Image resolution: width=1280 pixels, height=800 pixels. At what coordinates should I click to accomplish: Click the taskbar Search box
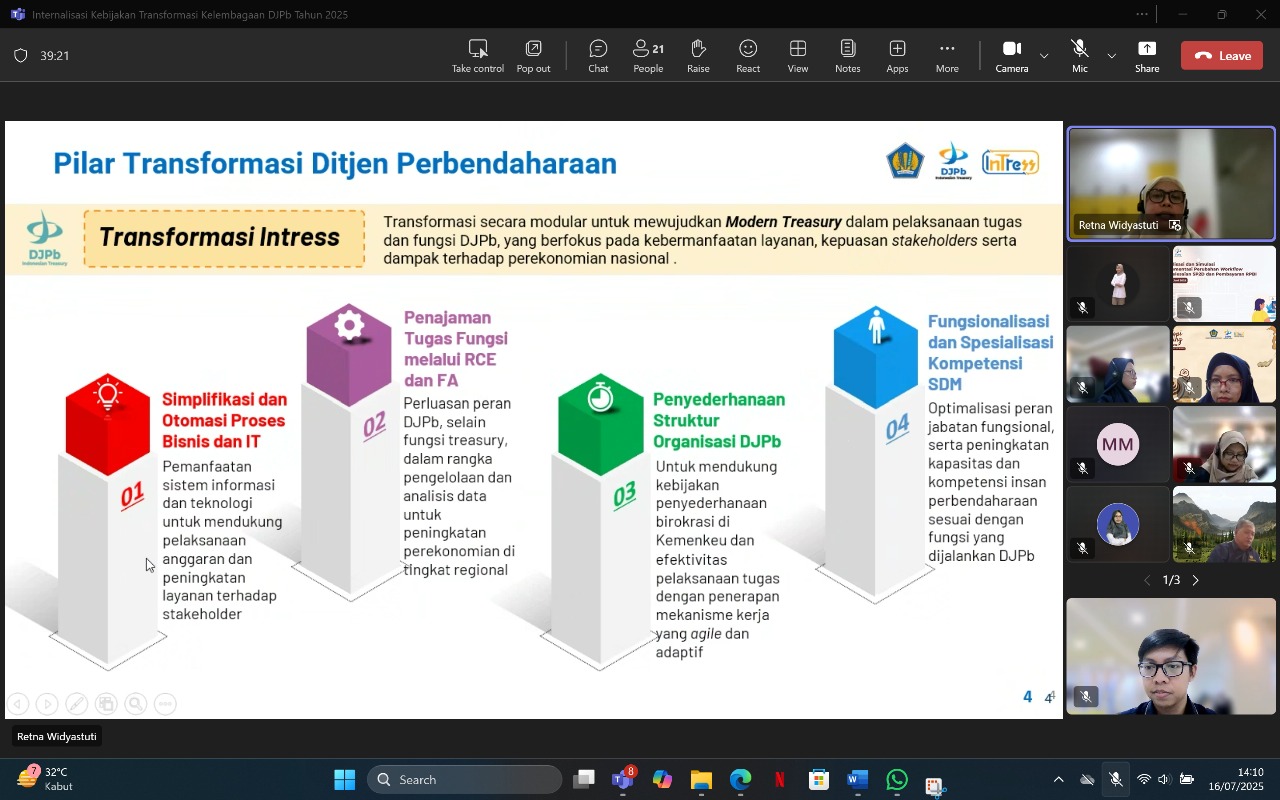pos(464,779)
